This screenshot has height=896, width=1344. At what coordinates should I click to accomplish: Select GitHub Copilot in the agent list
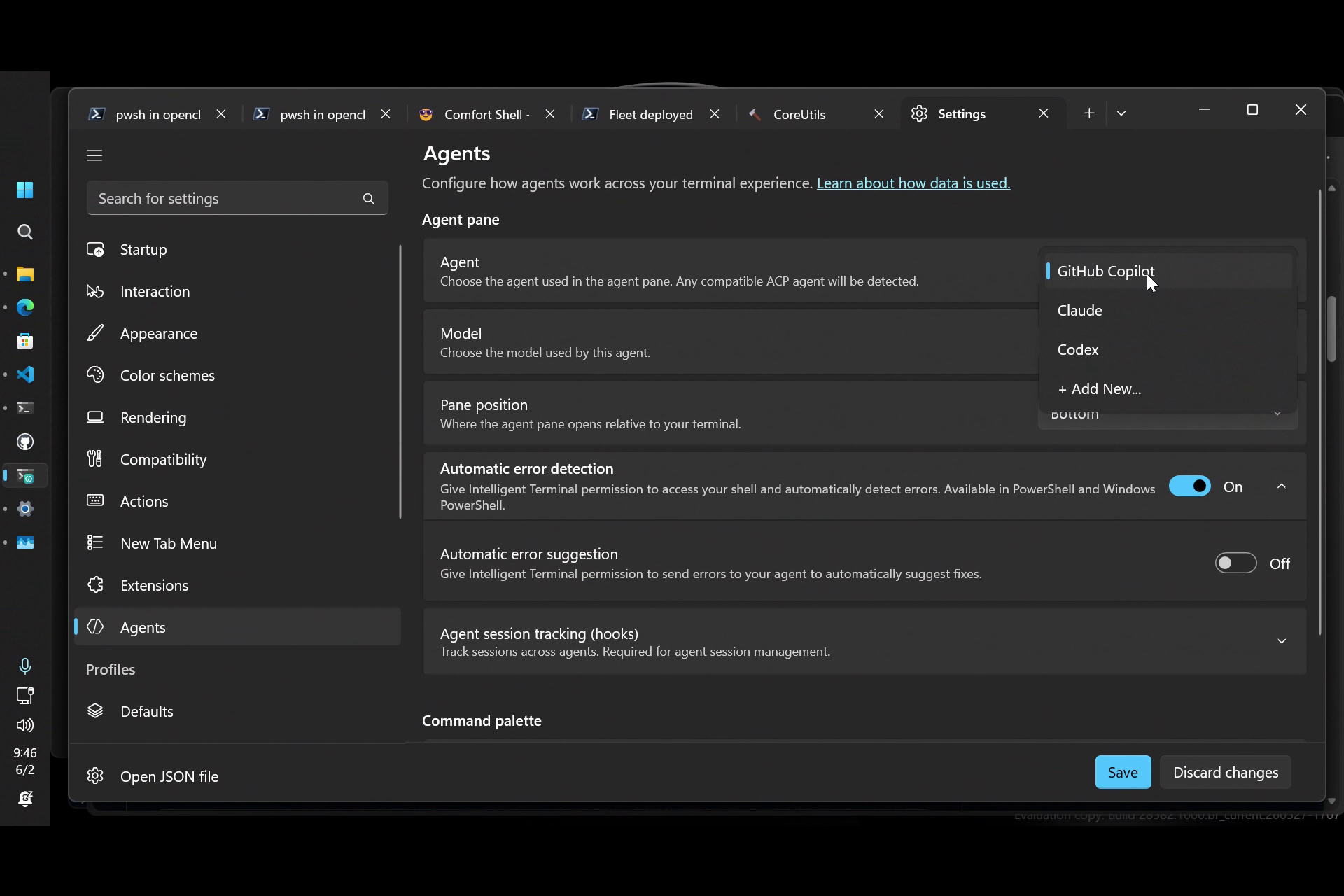pos(1168,272)
